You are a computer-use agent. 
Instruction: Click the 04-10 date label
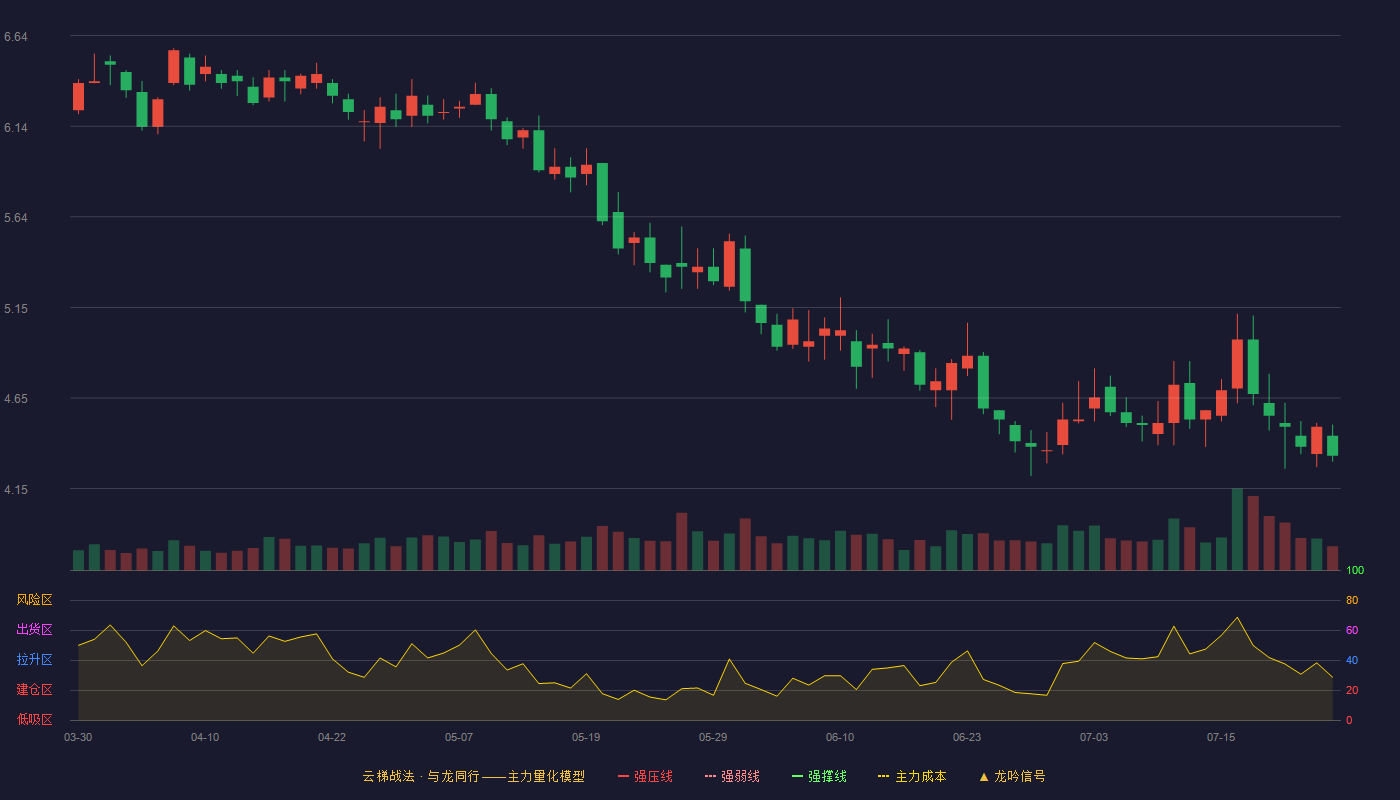point(205,737)
